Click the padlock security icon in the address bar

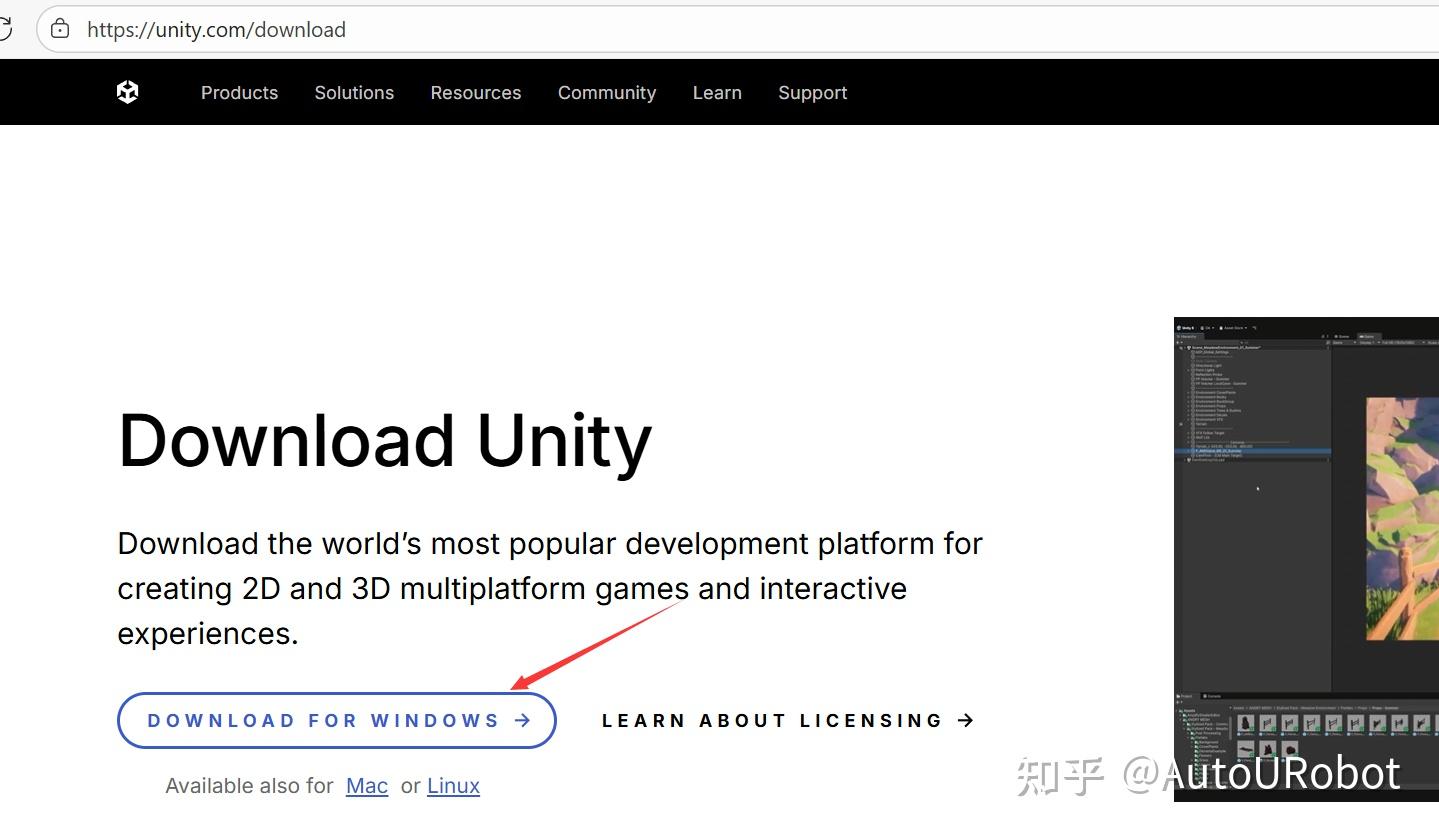point(59,28)
